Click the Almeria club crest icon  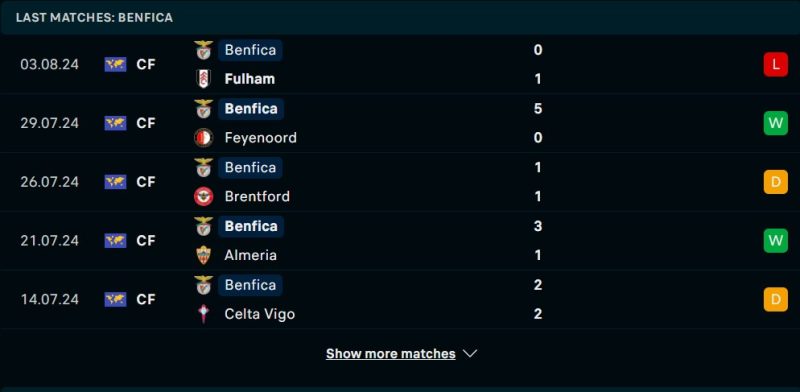(204, 255)
